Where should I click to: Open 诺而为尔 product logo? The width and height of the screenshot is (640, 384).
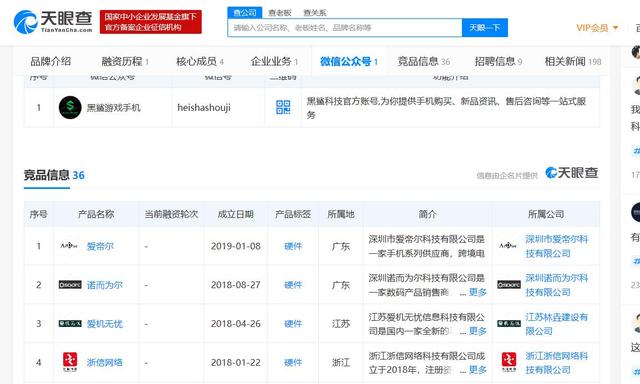click(x=70, y=285)
